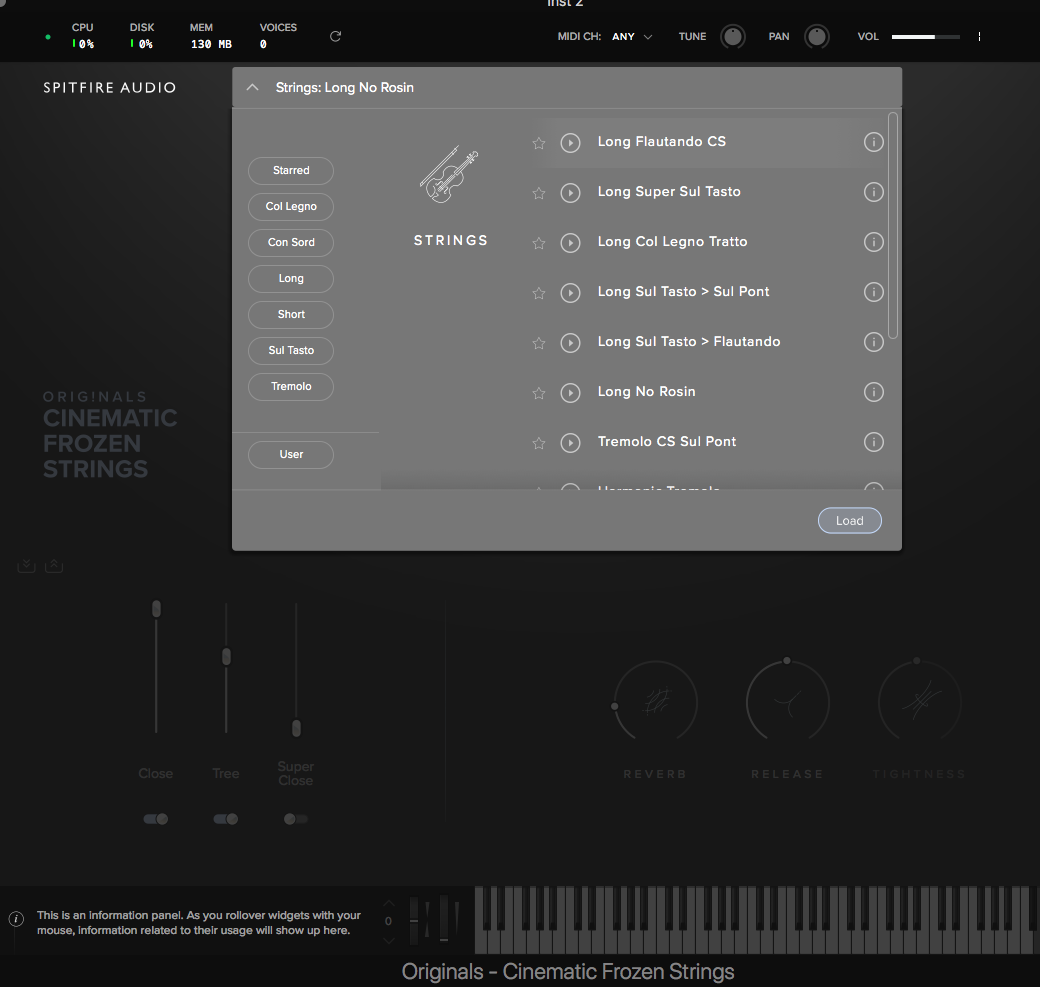
Task: Click the violin illustration in the preset browser
Action: (x=450, y=170)
